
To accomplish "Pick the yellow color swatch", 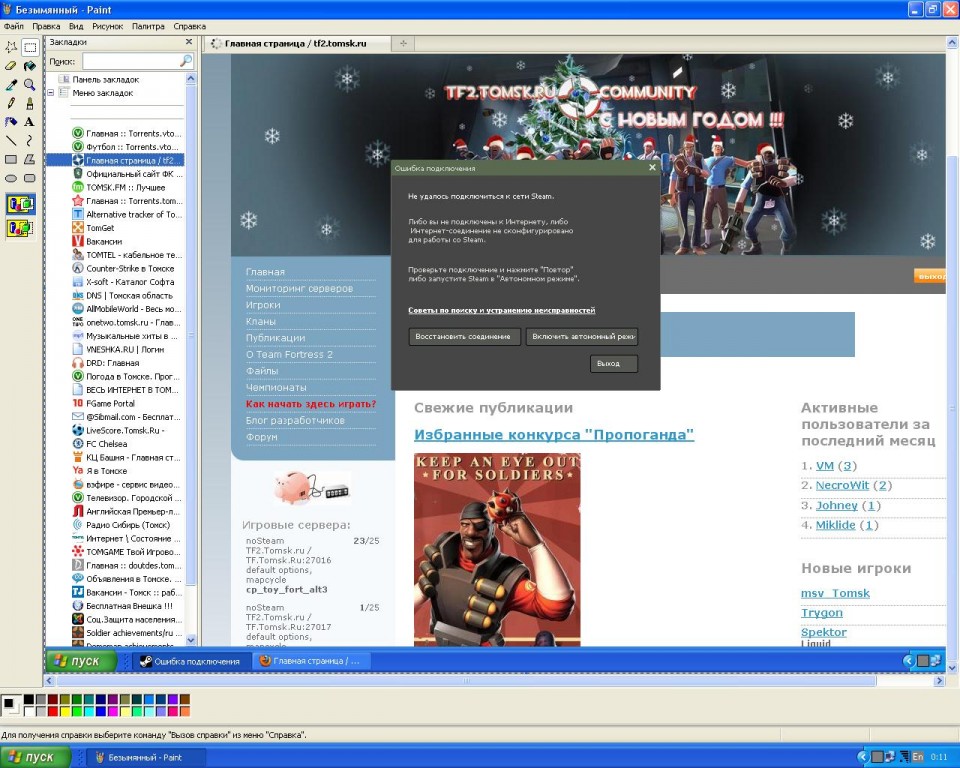I will tap(65, 711).
